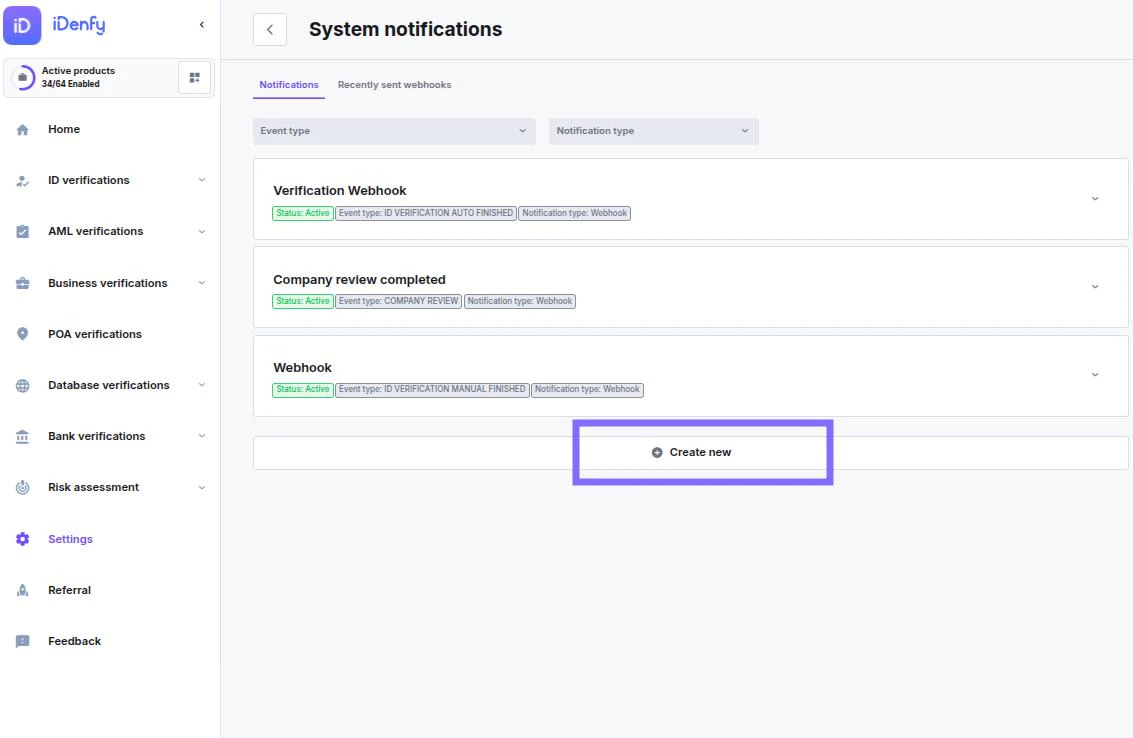The height and width of the screenshot is (738, 1133).
Task: Expand the ID verifications submenu chevron
Action: click(202, 180)
